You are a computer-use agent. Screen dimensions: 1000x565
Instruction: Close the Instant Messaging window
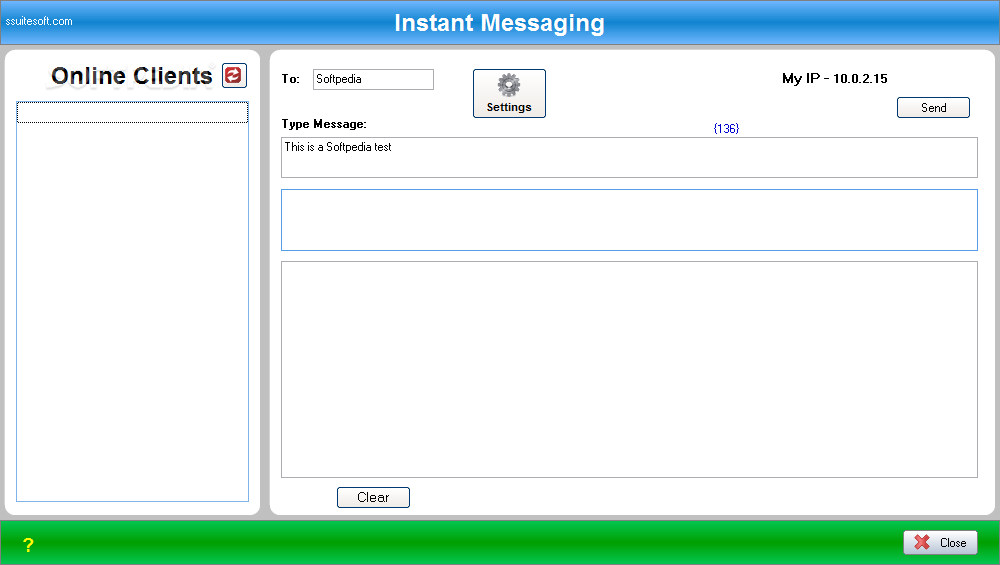tap(940, 543)
